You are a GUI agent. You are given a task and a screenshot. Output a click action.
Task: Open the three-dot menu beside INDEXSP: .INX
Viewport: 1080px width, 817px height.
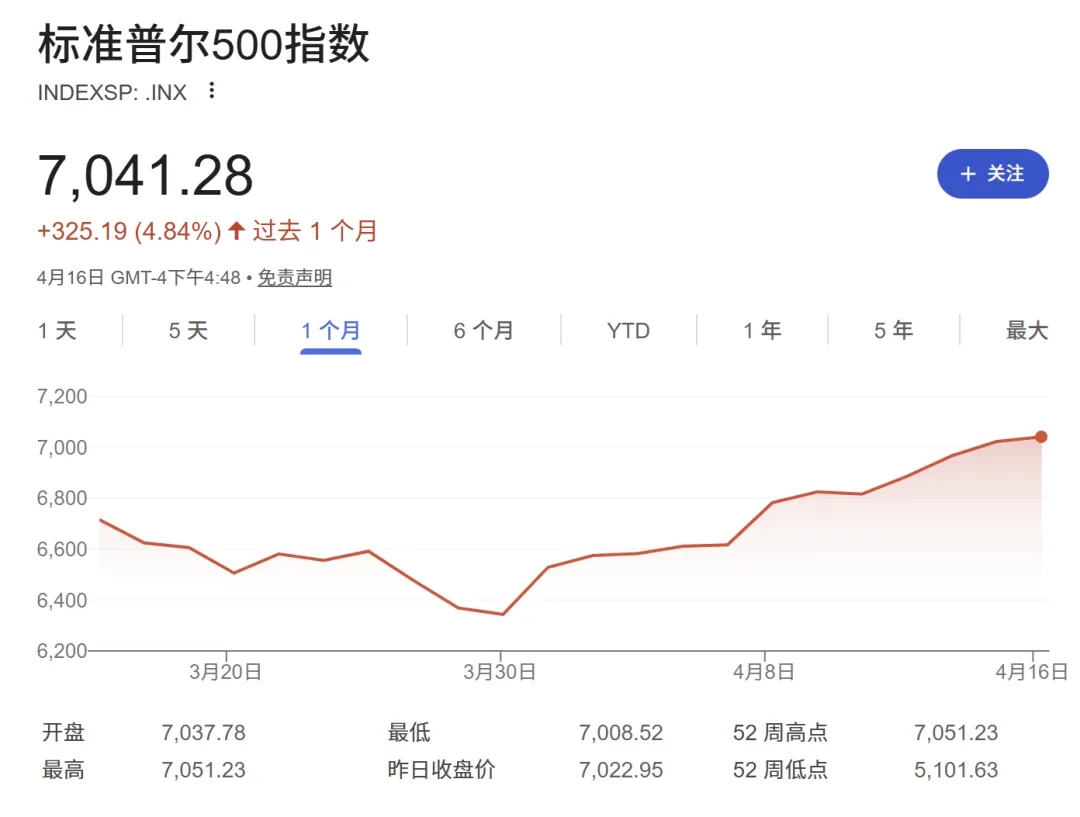(211, 90)
